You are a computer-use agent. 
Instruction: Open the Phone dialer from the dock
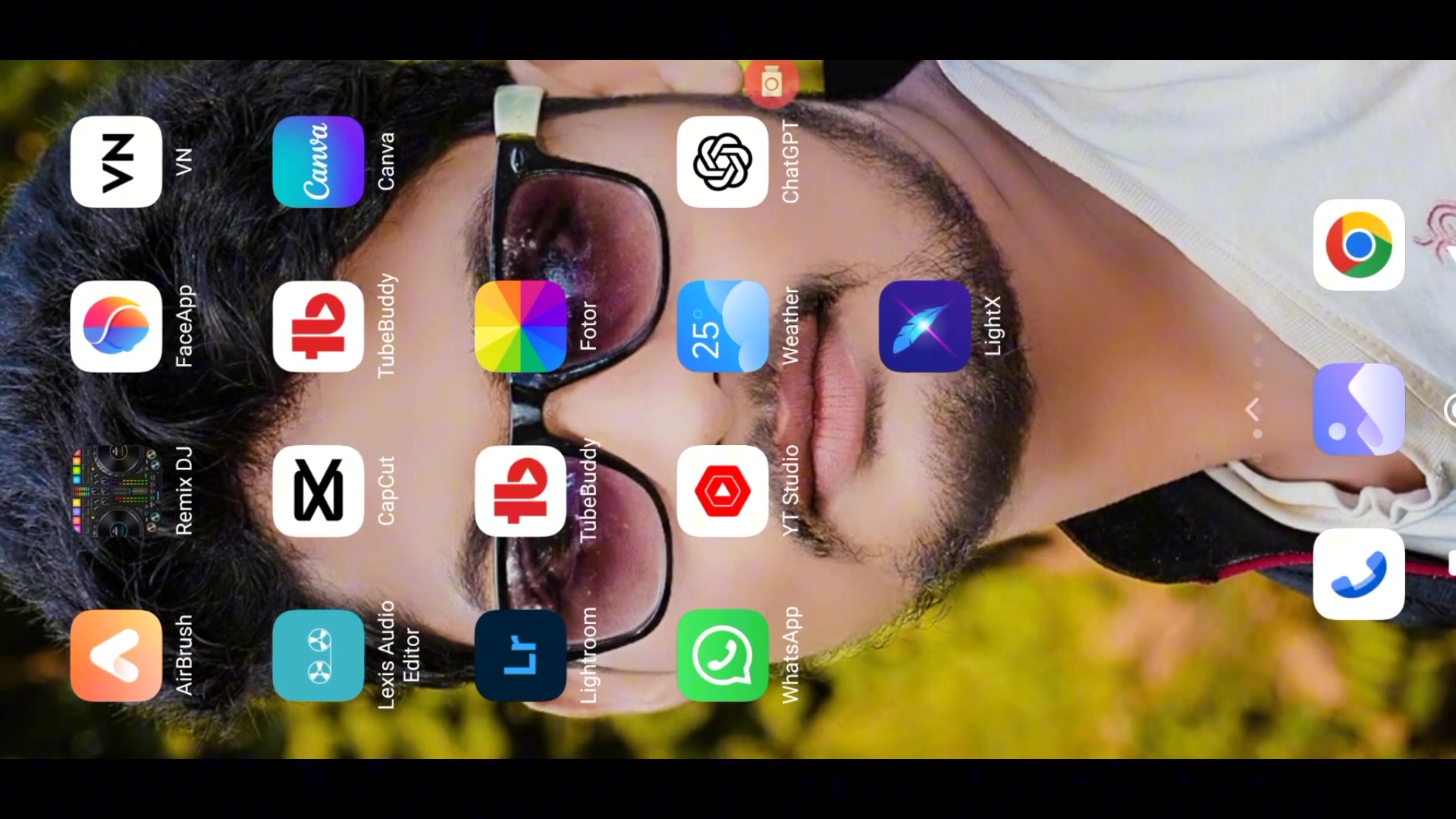coord(1359,574)
